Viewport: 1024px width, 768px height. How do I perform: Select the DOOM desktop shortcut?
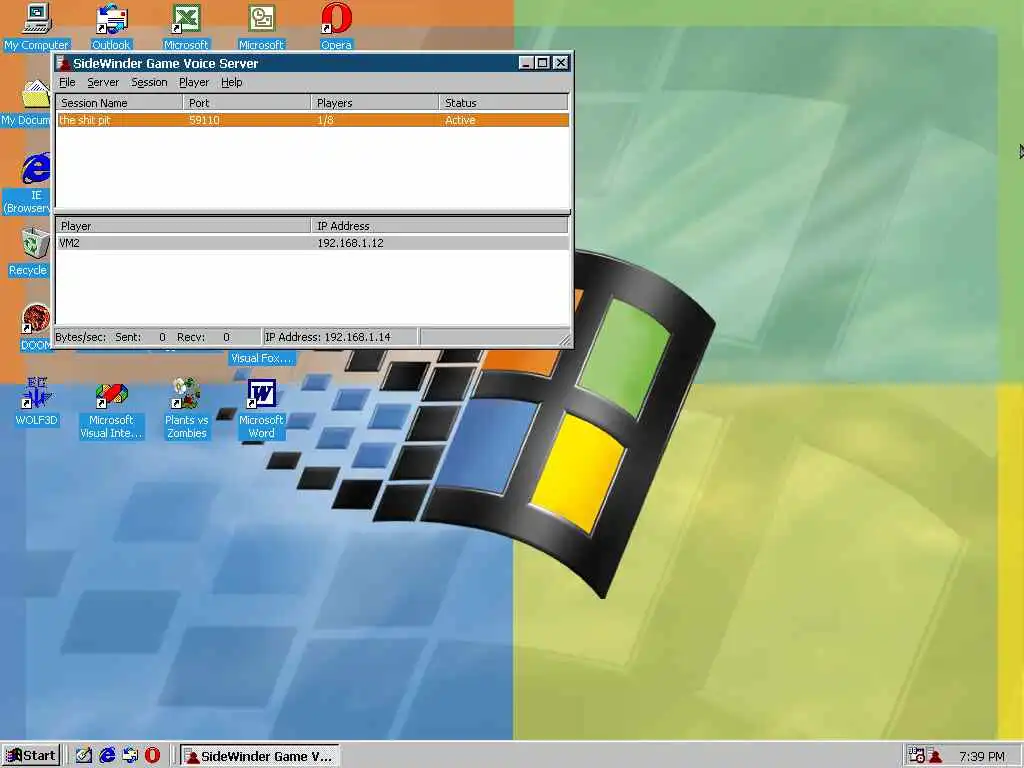point(36,328)
